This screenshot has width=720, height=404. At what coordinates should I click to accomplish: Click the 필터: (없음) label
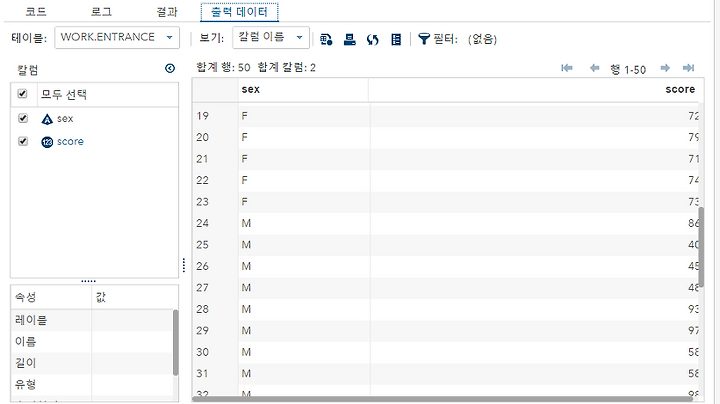click(465, 39)
